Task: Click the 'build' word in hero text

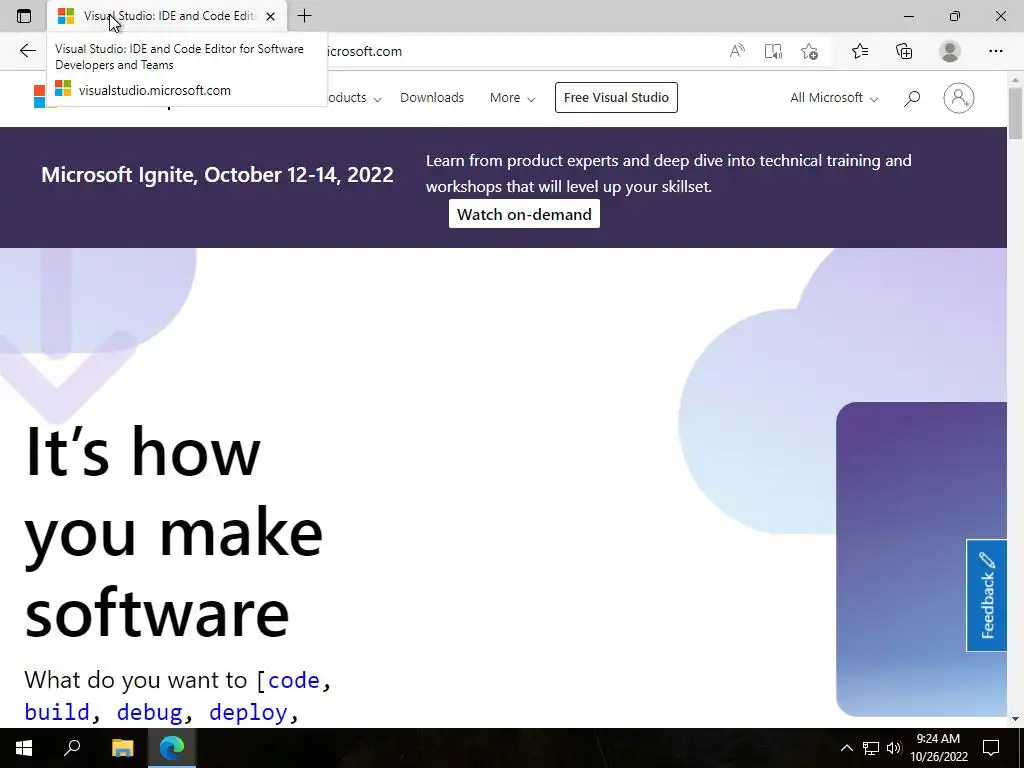Action: click(57, 712)
